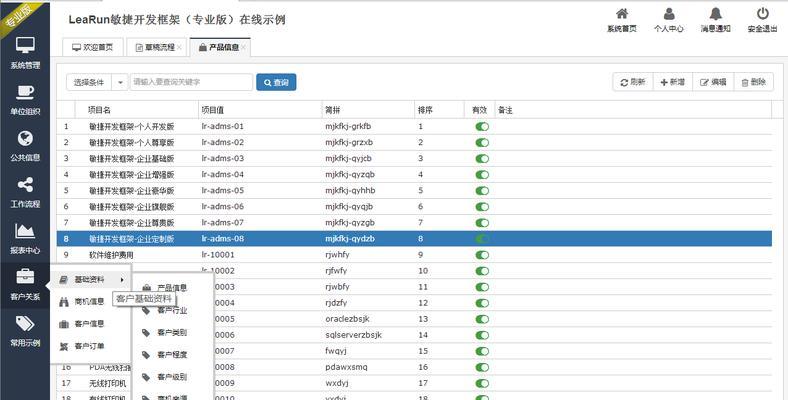Toggle 有效 switch for lr-adms-02 row
This screenshot has width=788, height=400.
tap(481, 143)
